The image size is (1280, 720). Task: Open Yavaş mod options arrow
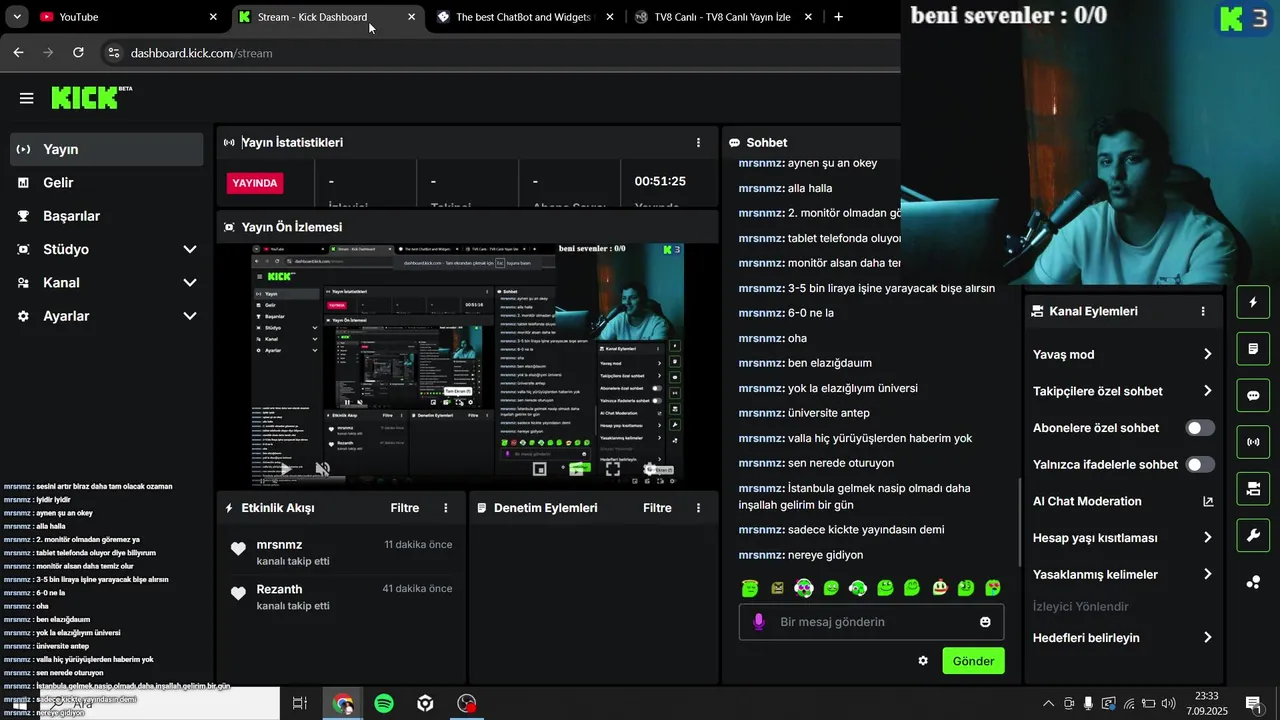[1207, 354]
